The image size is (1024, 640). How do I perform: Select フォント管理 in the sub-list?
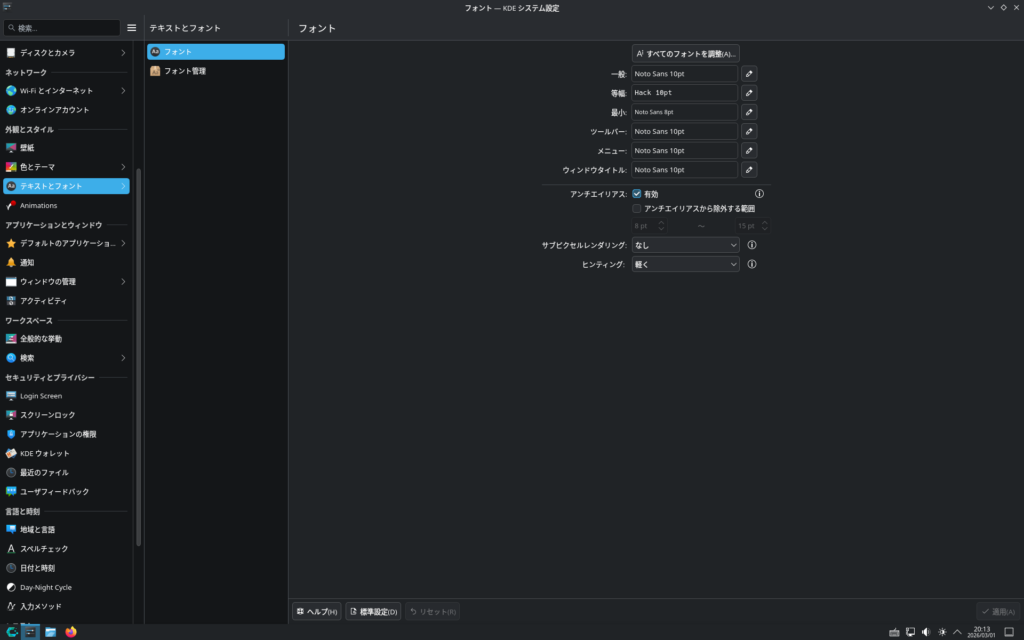click(x=185, y=71)
